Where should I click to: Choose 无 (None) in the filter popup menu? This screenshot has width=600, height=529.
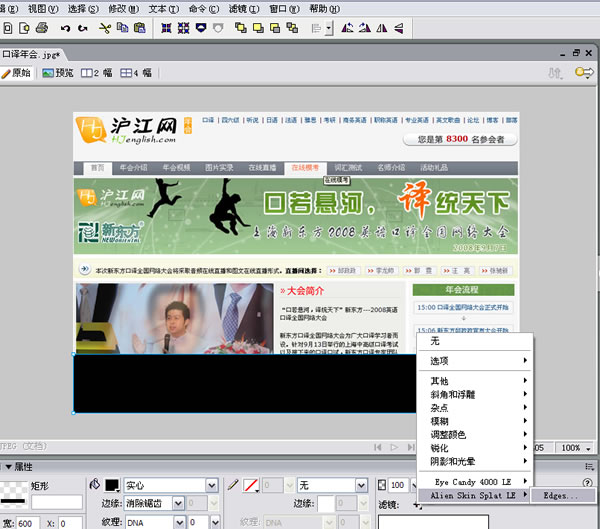point(474,341)
